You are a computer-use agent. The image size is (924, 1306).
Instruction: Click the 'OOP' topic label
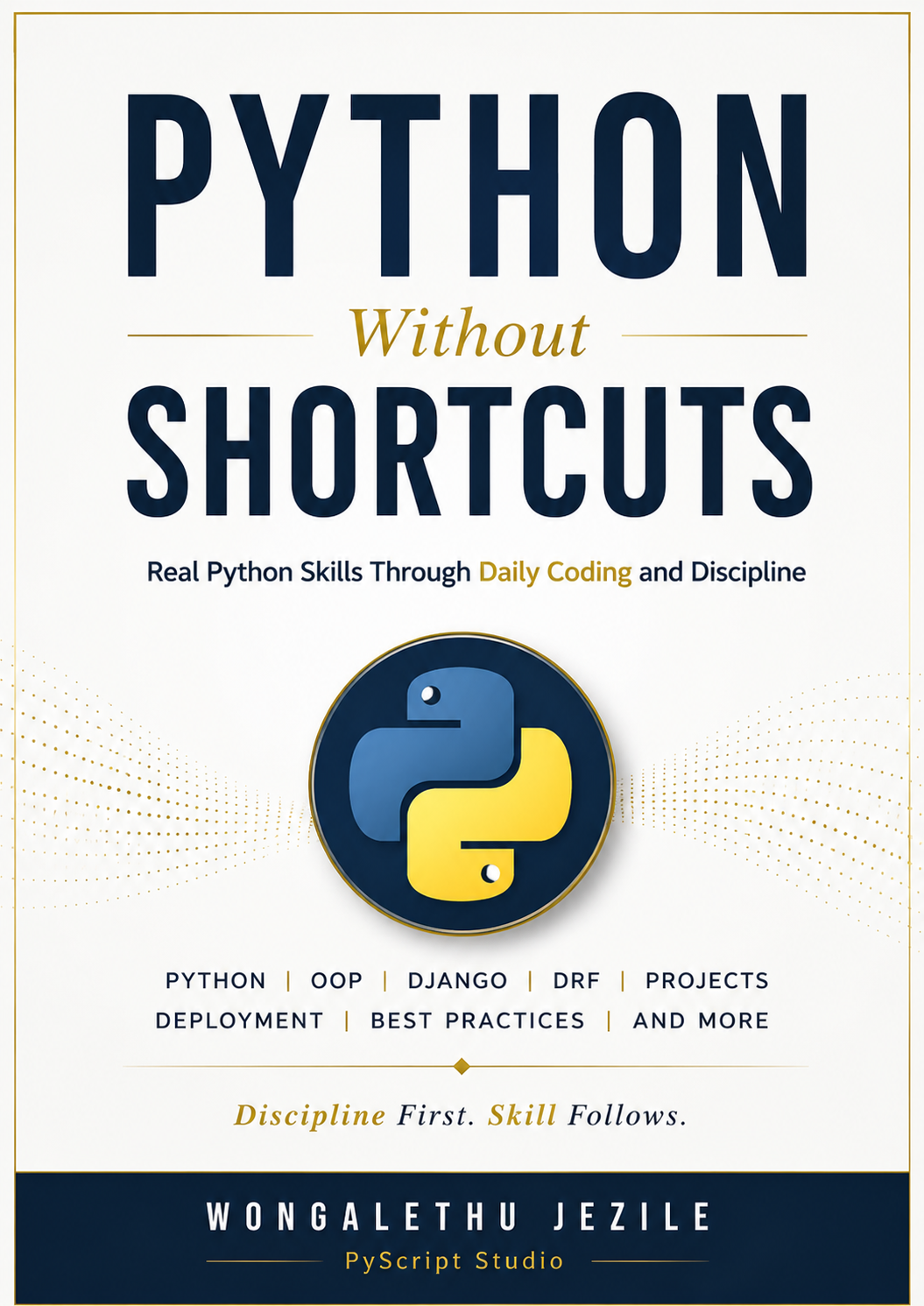coord(336,980)
